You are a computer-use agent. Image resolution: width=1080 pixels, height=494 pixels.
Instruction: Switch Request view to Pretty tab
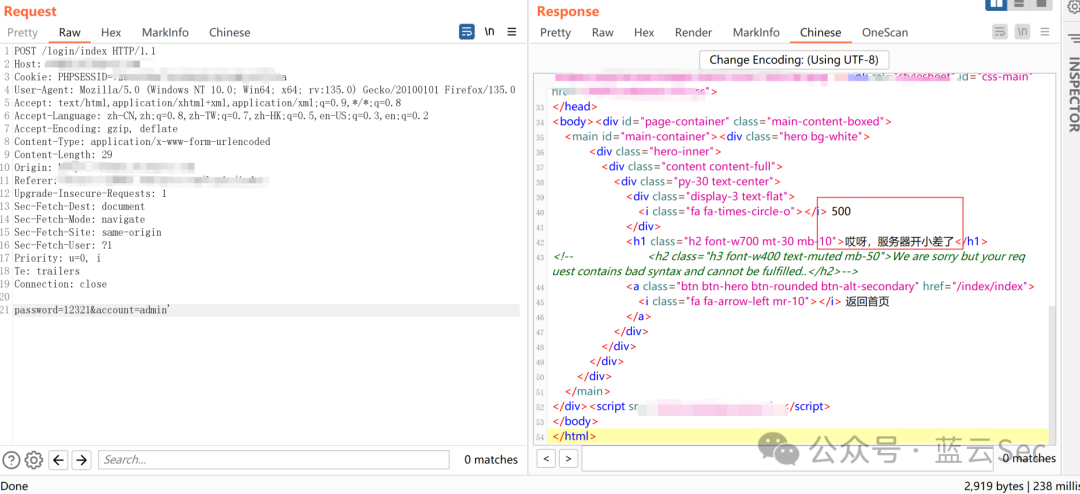coord(23,32)
